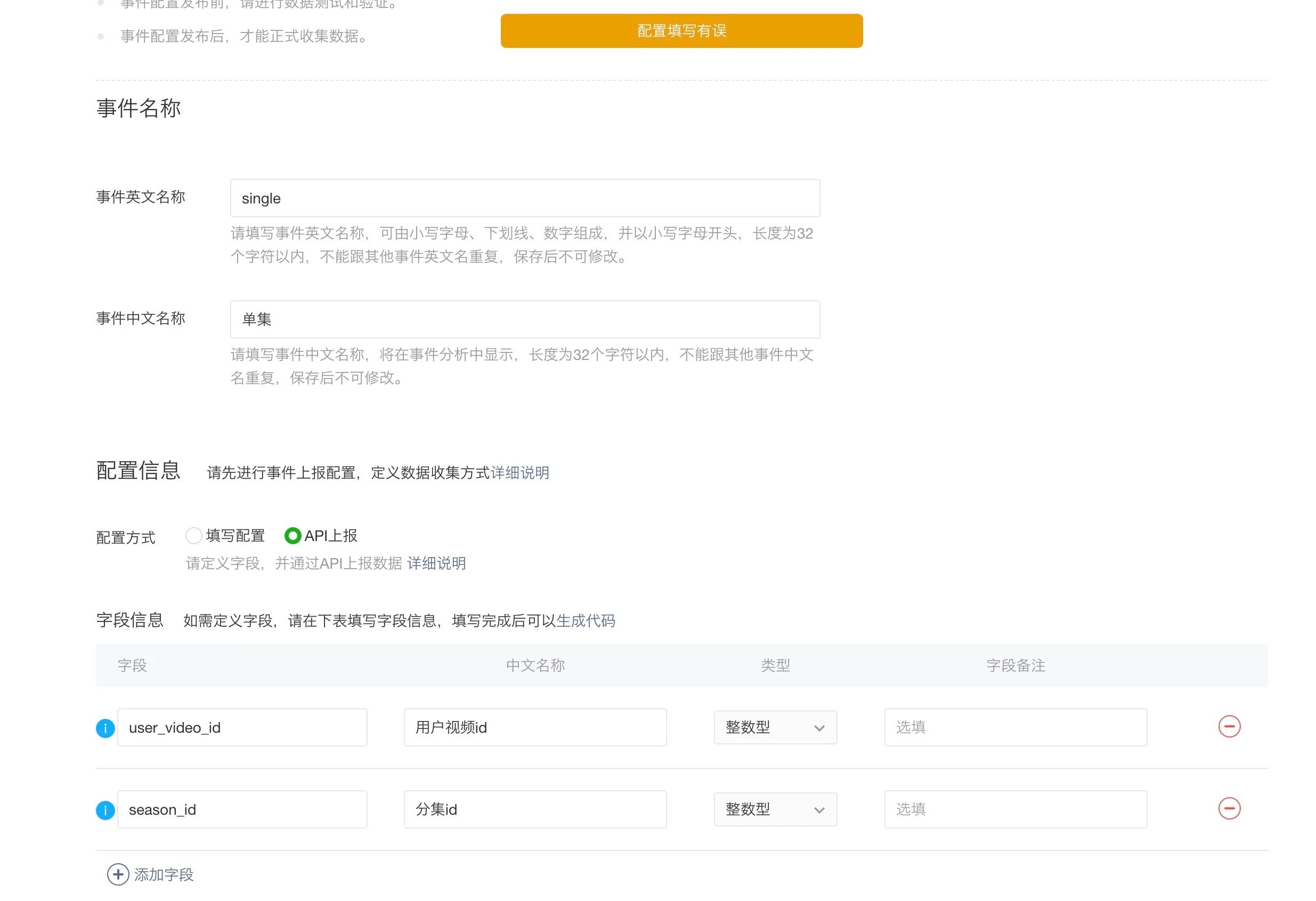Select the 填写配置 radio option

193,535
